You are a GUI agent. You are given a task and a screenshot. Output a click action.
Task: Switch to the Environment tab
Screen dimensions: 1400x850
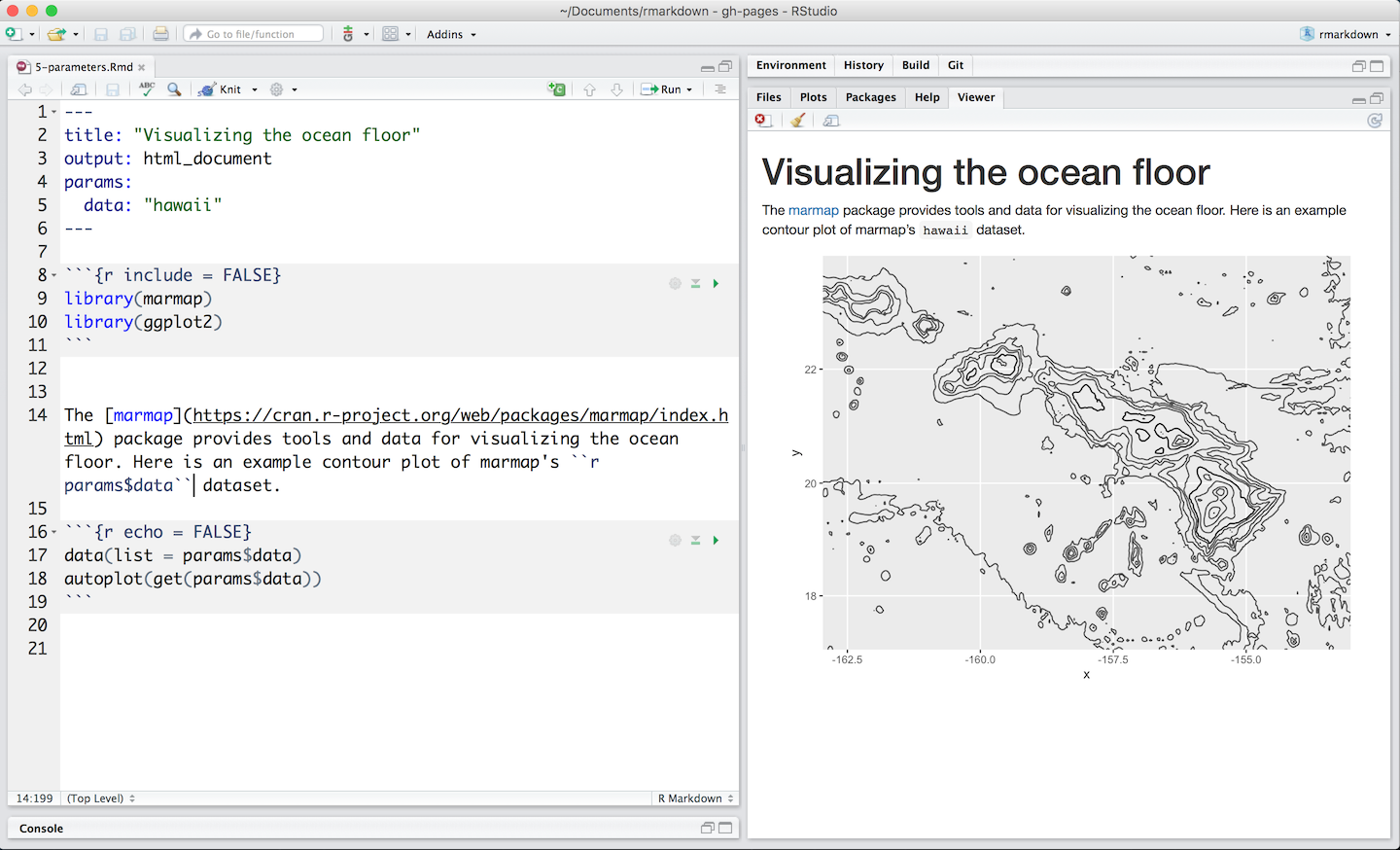click(790, 64)
